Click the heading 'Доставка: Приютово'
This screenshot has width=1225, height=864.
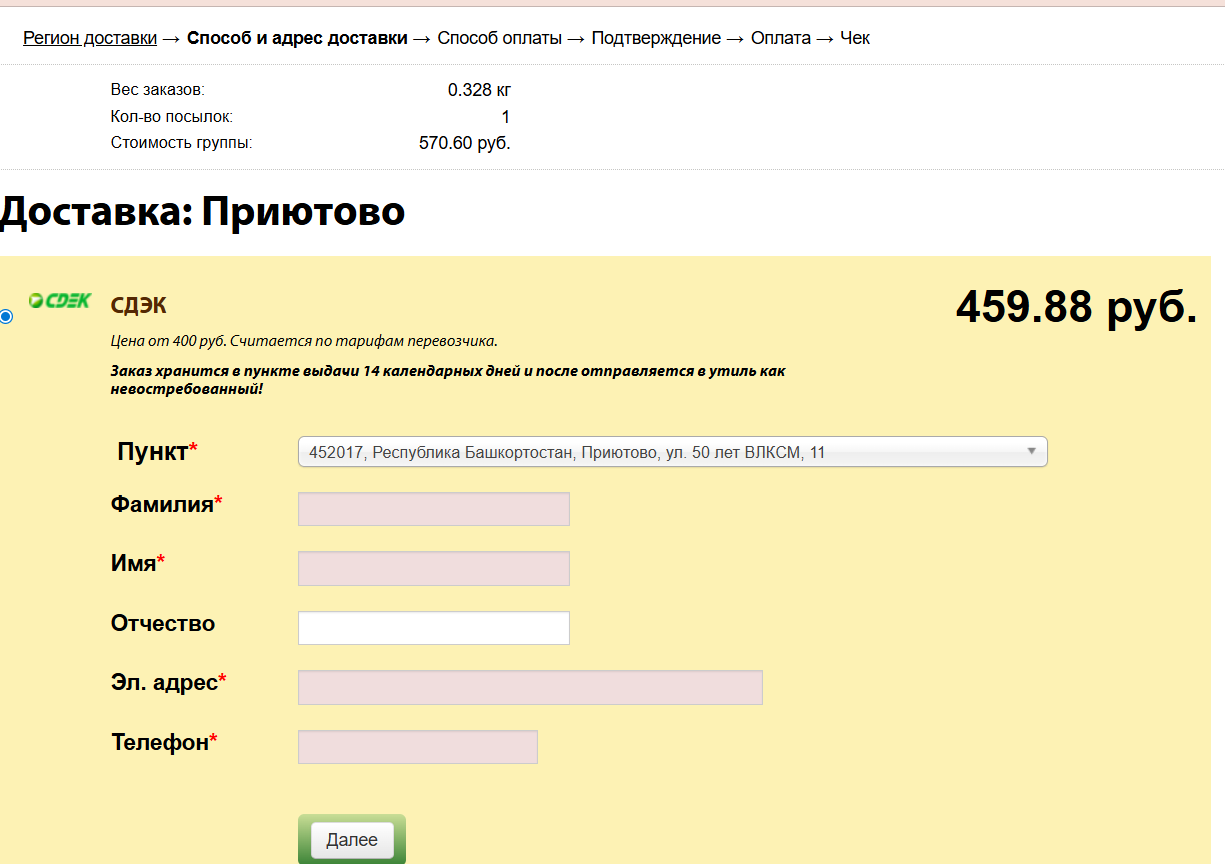tap(202, 211)
